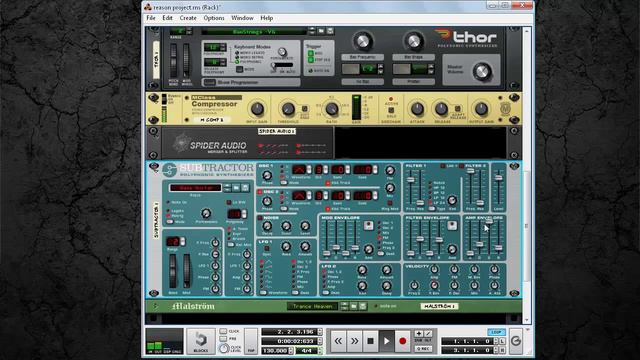
Task: Click Subtractor Filter 1 Type button
Action: 431,209
